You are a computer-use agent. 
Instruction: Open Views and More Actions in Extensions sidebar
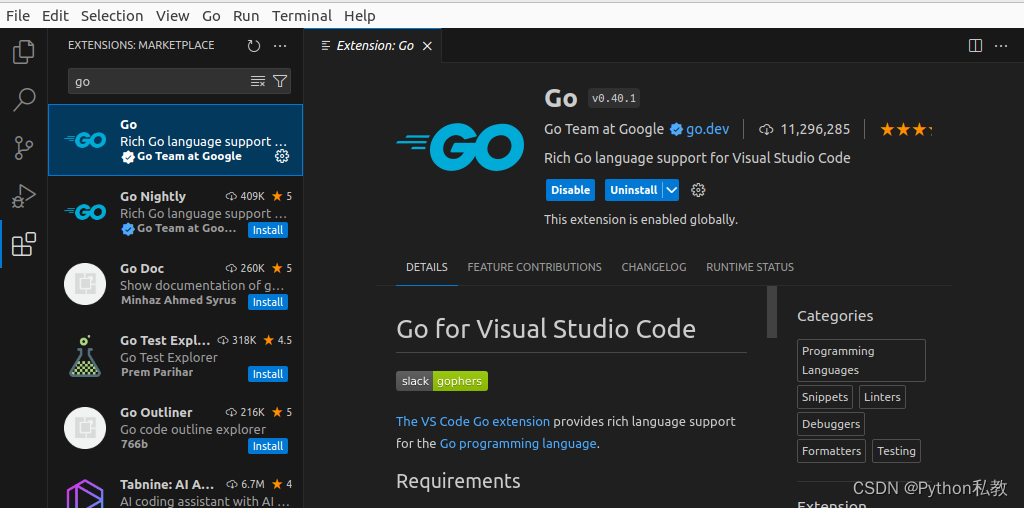[x=280, y=46]
